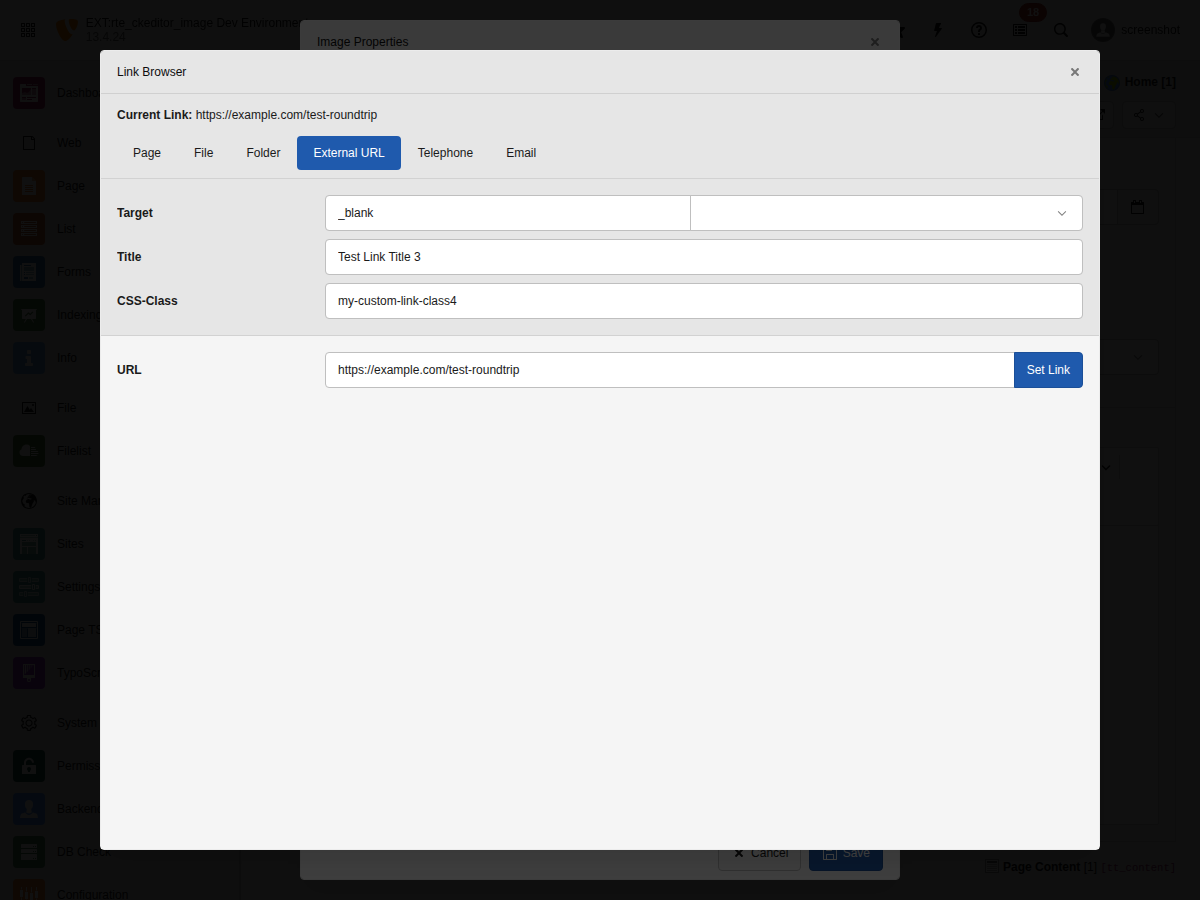Screen dimensions: 1200x900
Task: Click the clear cache lightning icon
Action: (937, 30)
